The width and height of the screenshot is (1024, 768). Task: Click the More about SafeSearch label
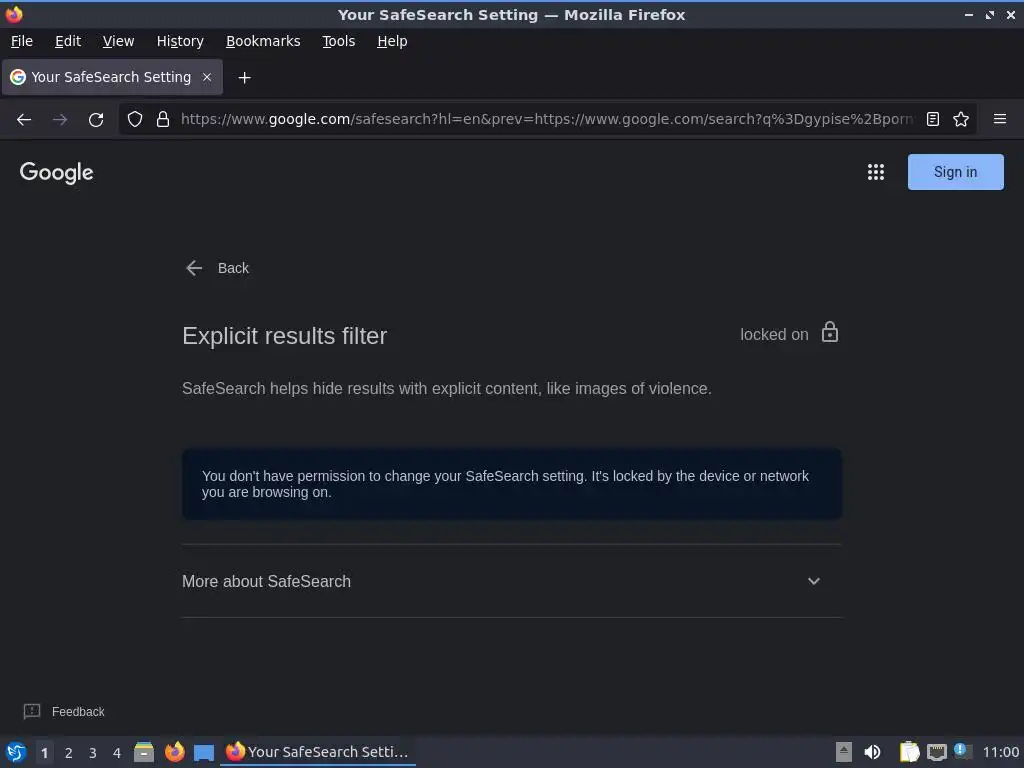266,581
